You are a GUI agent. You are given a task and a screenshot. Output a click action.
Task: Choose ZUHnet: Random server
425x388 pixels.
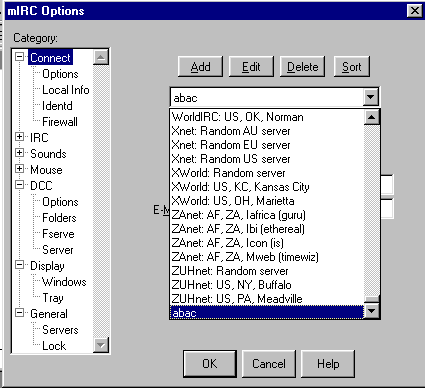pos(267,271)
